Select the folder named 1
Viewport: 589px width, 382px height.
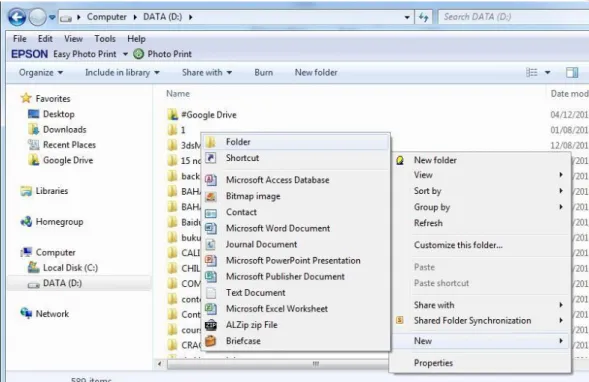[x=177, y=130]
